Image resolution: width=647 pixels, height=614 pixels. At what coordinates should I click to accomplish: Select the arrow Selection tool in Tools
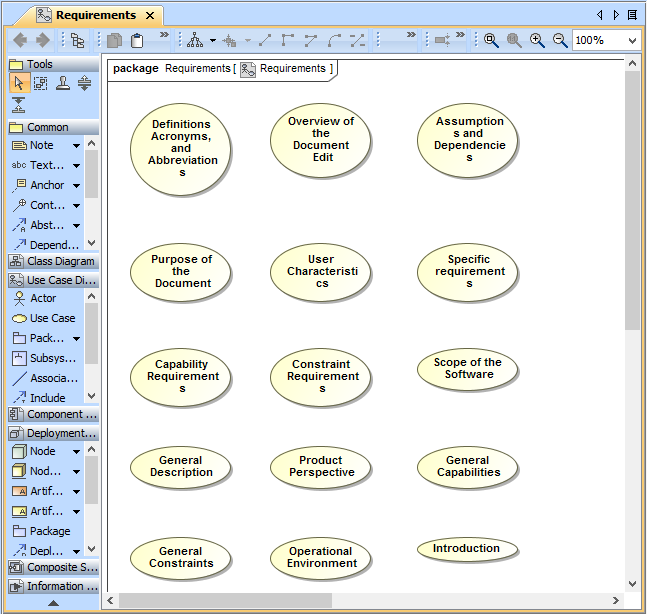[x=19, y=84]
